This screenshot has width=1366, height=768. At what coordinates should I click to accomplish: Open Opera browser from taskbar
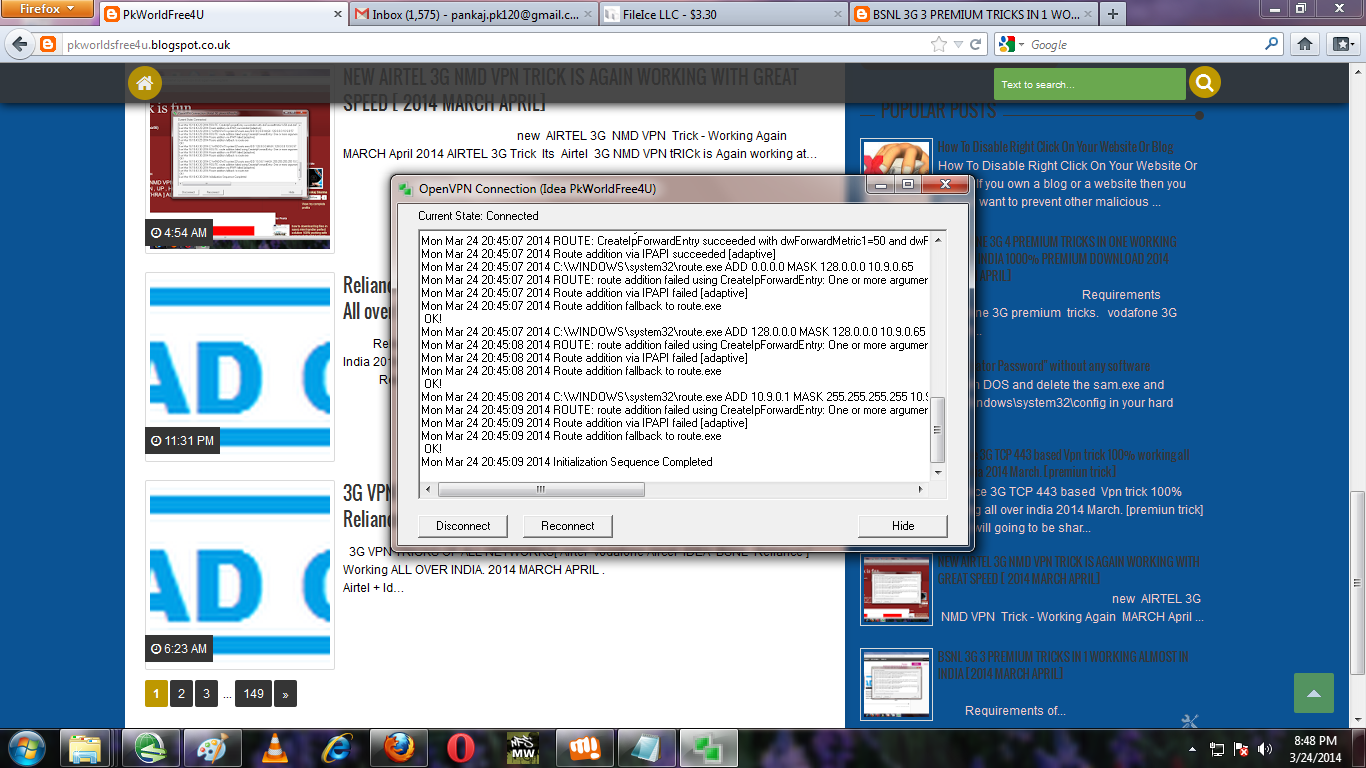point(460,747)
